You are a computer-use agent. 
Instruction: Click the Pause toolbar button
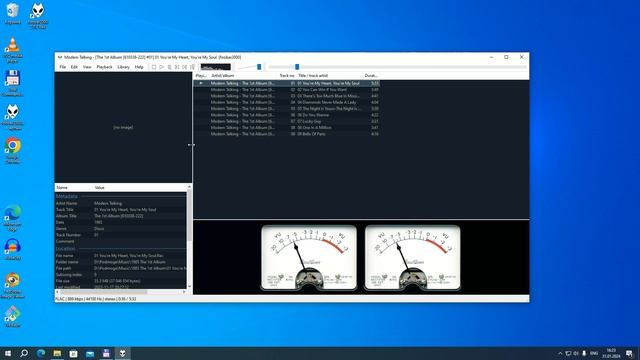click(x=169, y=67)
